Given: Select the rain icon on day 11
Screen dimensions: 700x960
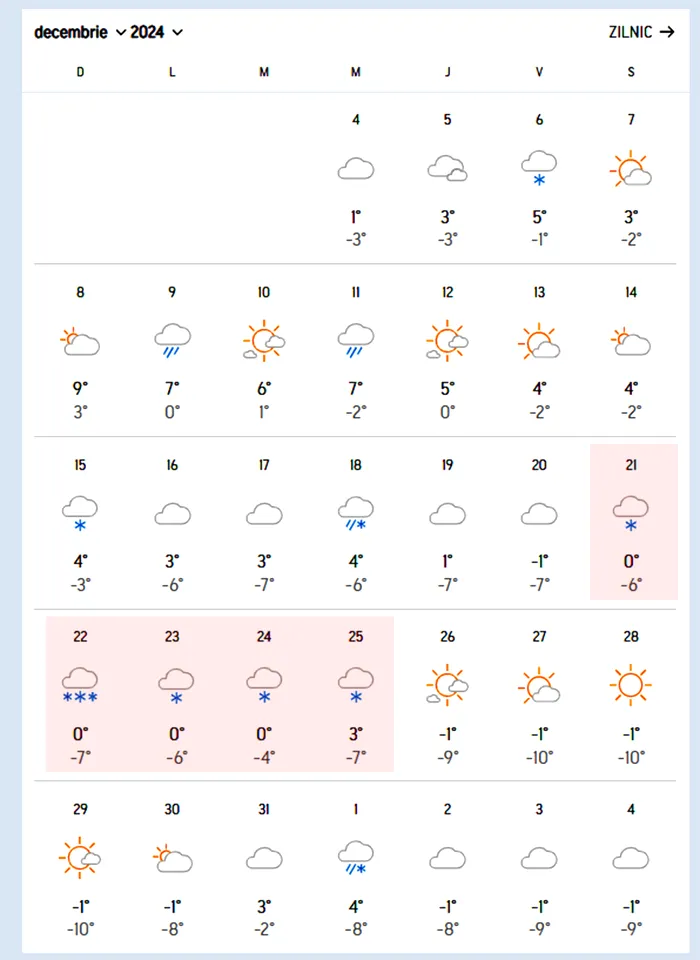Looking at the screenshot, I should click(355, 339).
